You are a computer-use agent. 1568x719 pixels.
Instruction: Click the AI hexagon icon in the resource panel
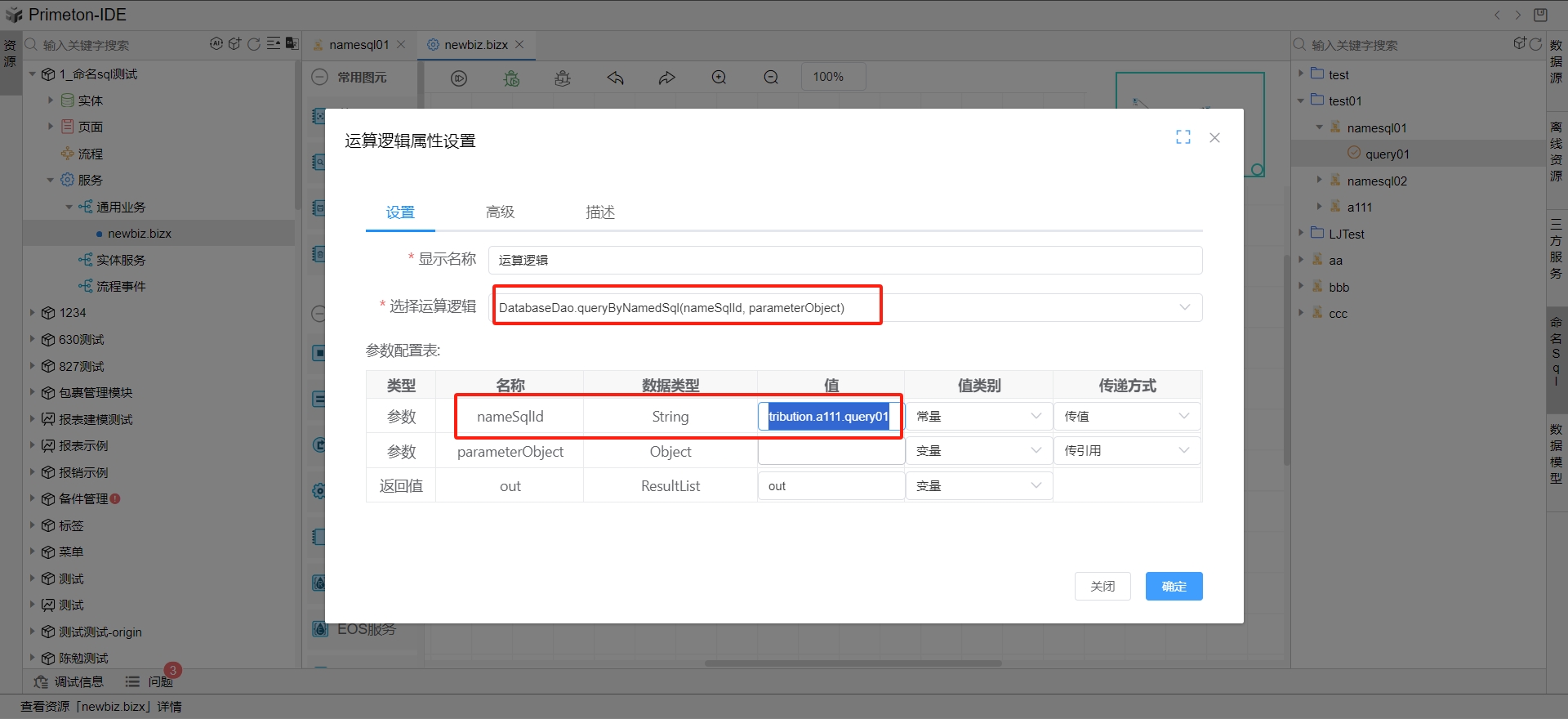(216, 44)
